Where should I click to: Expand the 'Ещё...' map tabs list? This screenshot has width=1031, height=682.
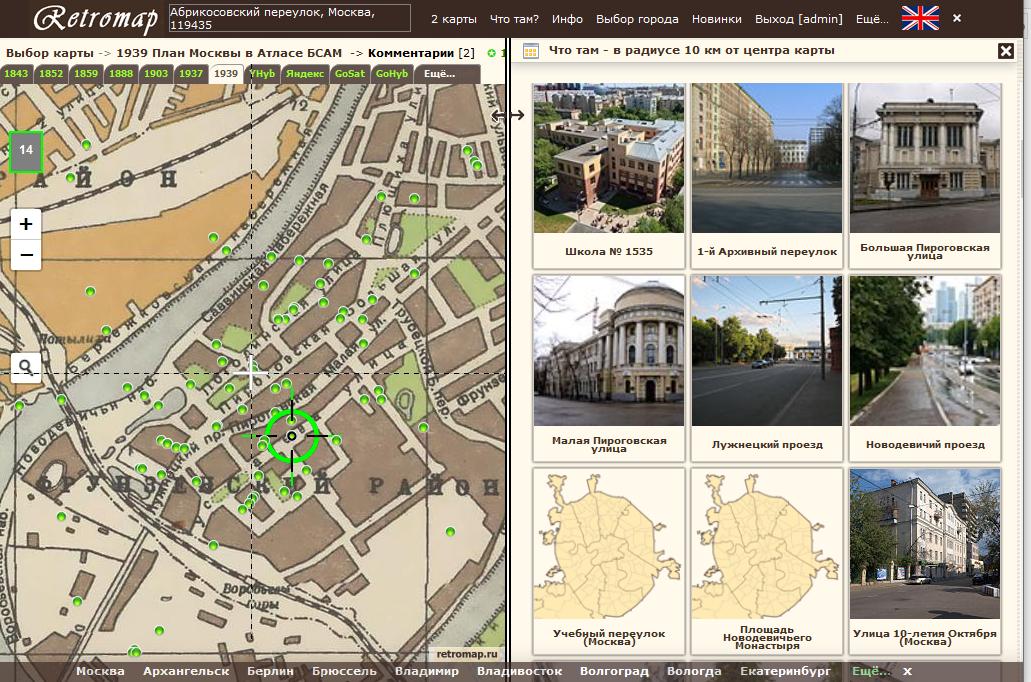coord(439,73)
